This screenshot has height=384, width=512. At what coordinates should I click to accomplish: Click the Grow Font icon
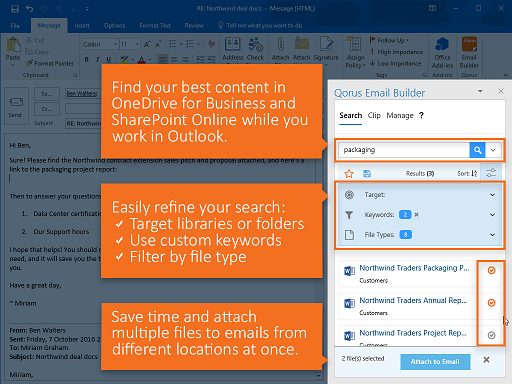[147, 44]
